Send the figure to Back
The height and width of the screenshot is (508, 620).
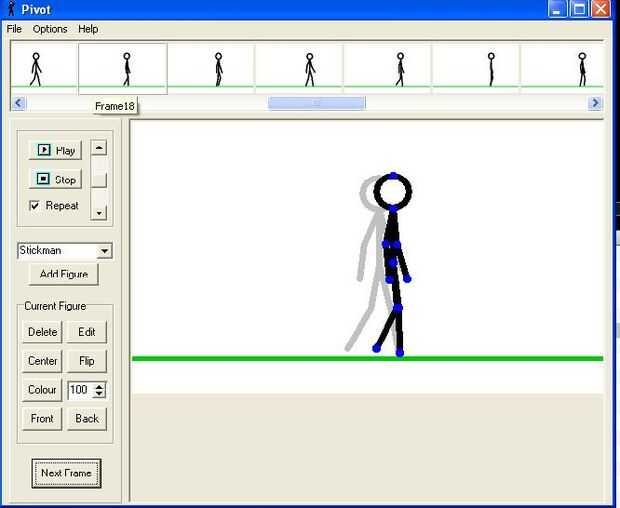[x=87, y=419]
